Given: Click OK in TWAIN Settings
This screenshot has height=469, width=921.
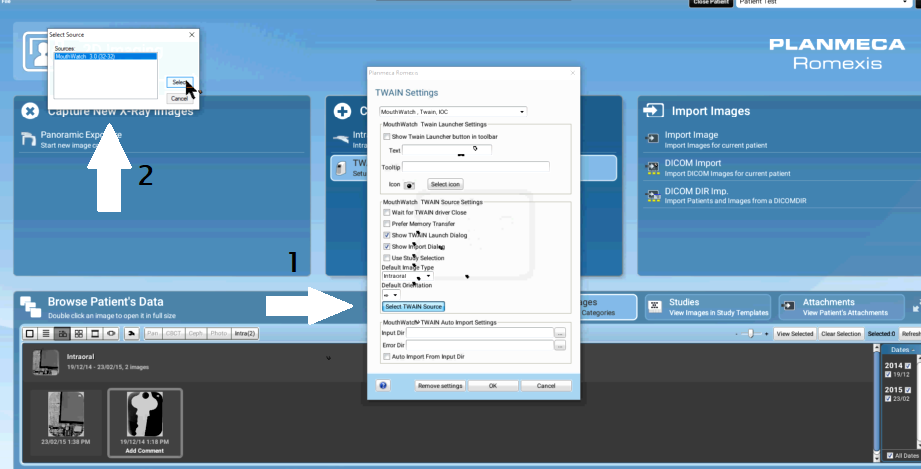Looking at the screenshot, I should pos(493,386).
